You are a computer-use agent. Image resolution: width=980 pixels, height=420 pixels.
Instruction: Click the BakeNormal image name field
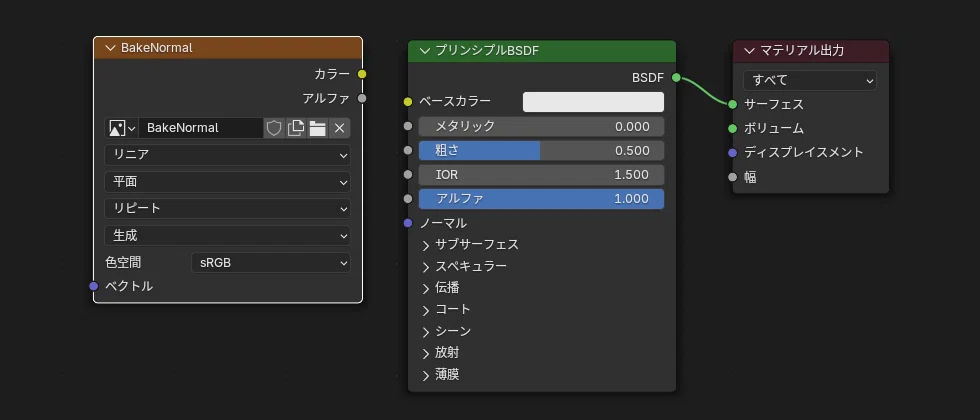click(x=201, y=128)
